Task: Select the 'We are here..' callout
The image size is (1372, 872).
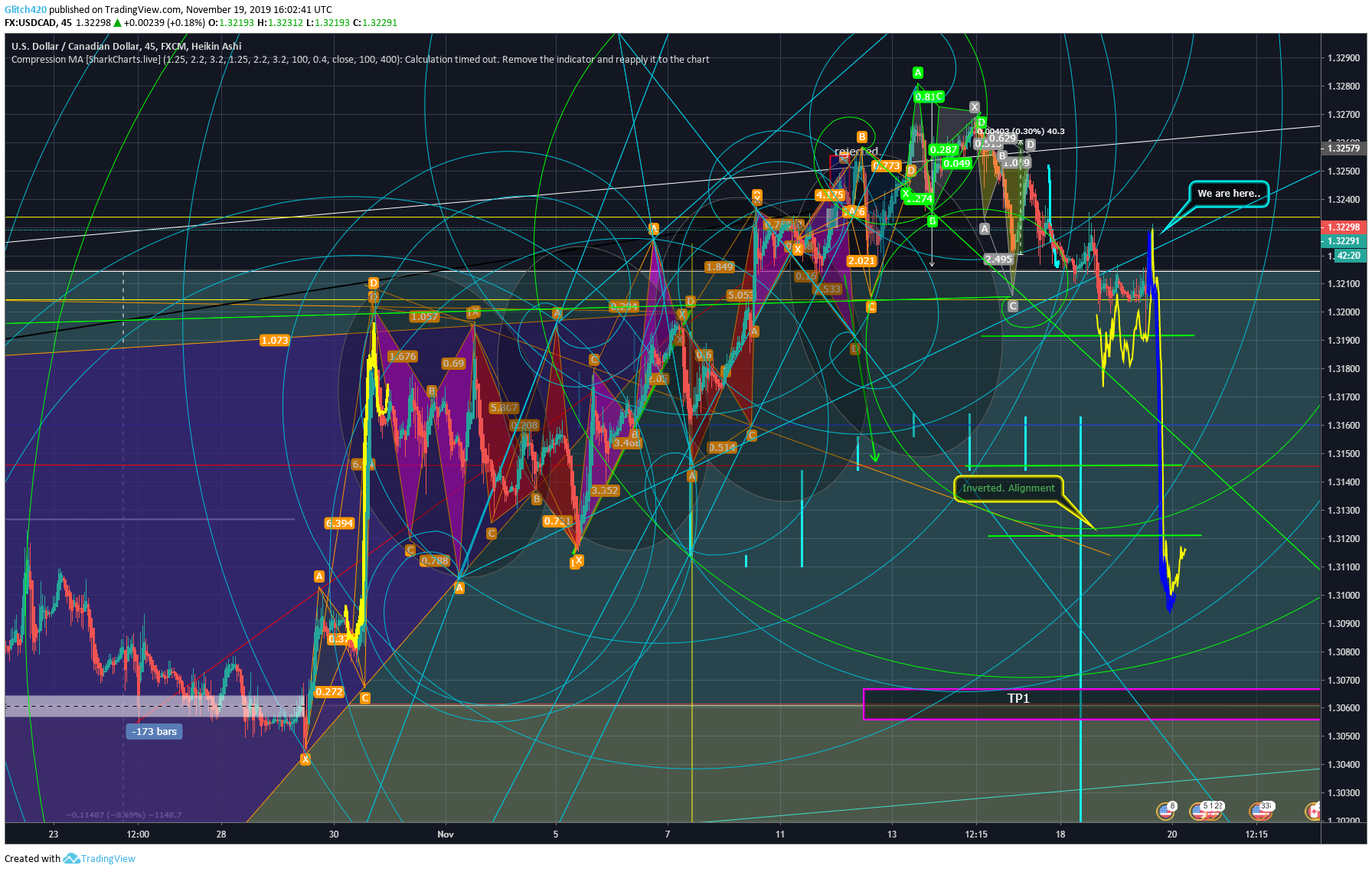Action: pyautogui.click(x=1228, y=194)
